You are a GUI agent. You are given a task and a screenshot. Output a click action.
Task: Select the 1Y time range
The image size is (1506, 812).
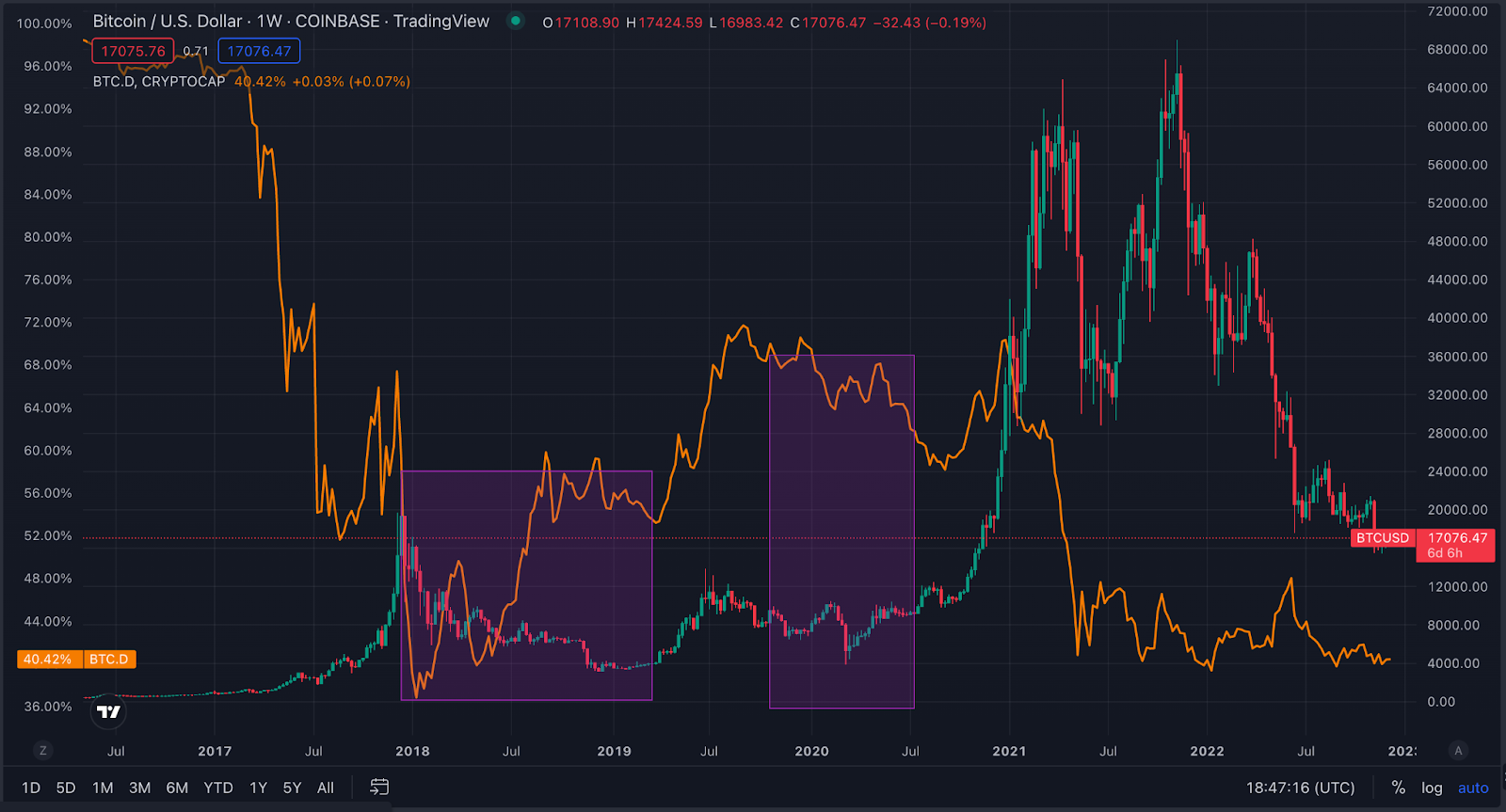258,788
